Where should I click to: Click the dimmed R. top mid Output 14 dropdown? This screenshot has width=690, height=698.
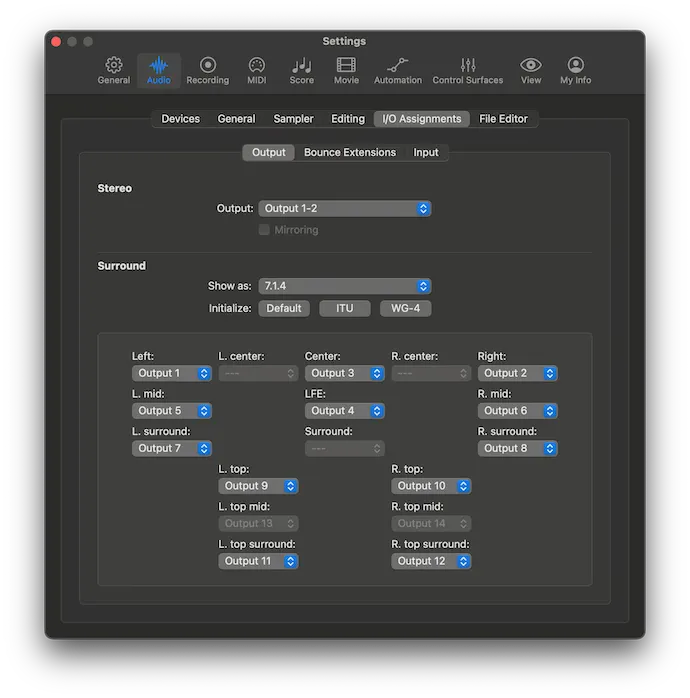point(431,524)
